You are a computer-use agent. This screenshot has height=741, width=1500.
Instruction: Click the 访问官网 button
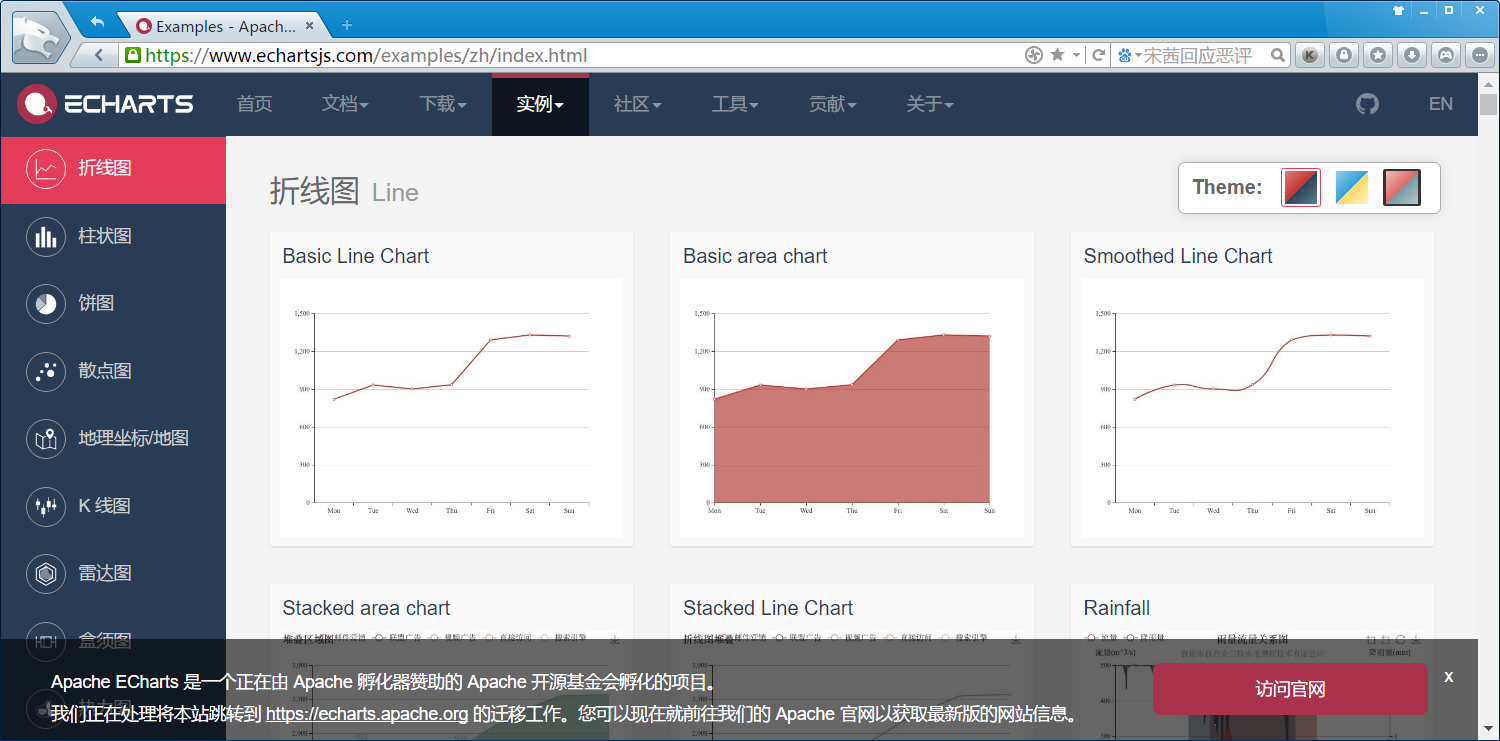tap(1290, 689)
